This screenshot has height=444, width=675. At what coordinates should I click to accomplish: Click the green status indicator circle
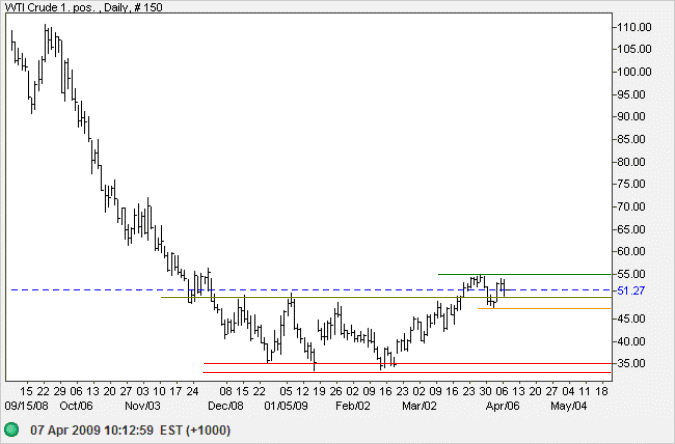[x=12, y=429]
